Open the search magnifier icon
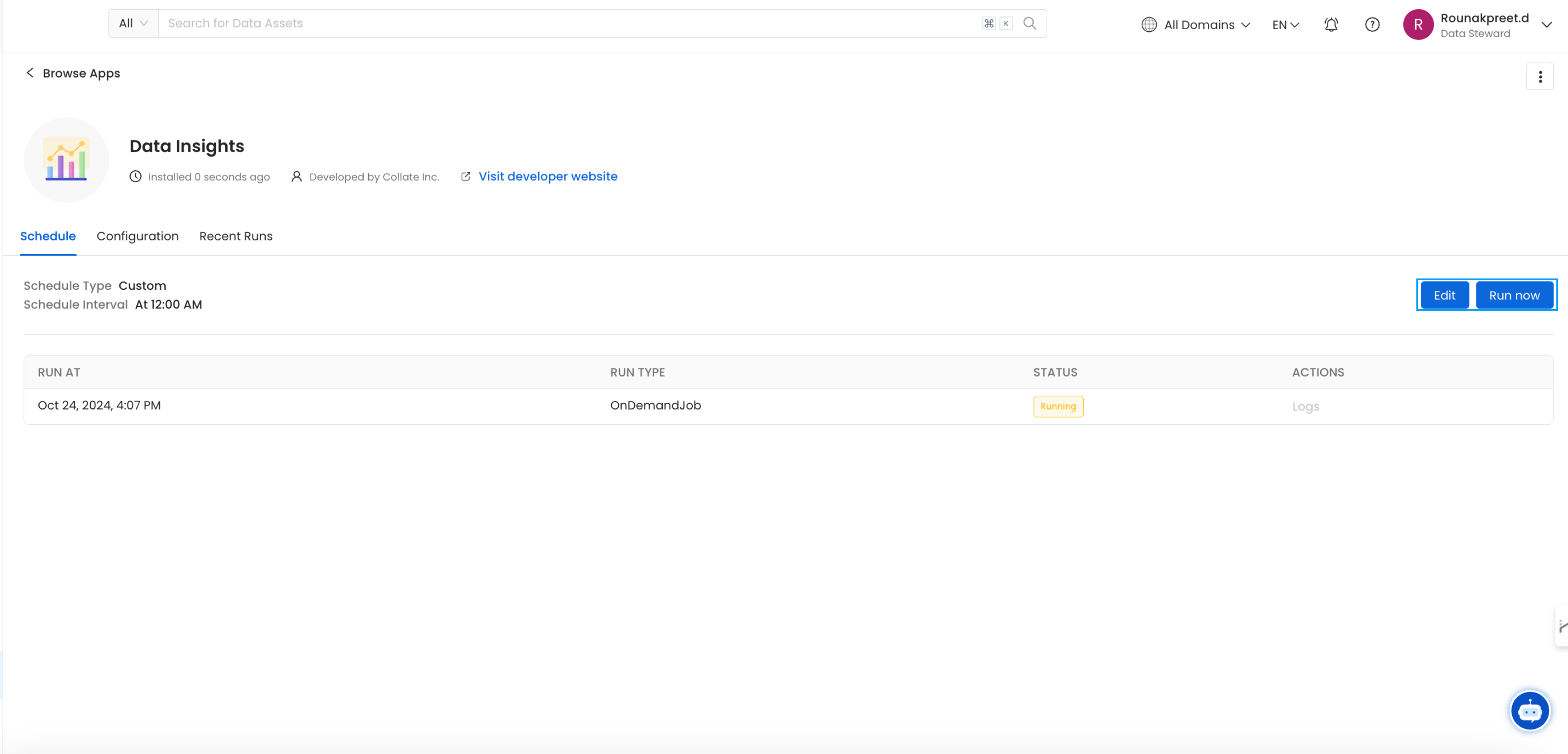 [x=1030, y=23]
